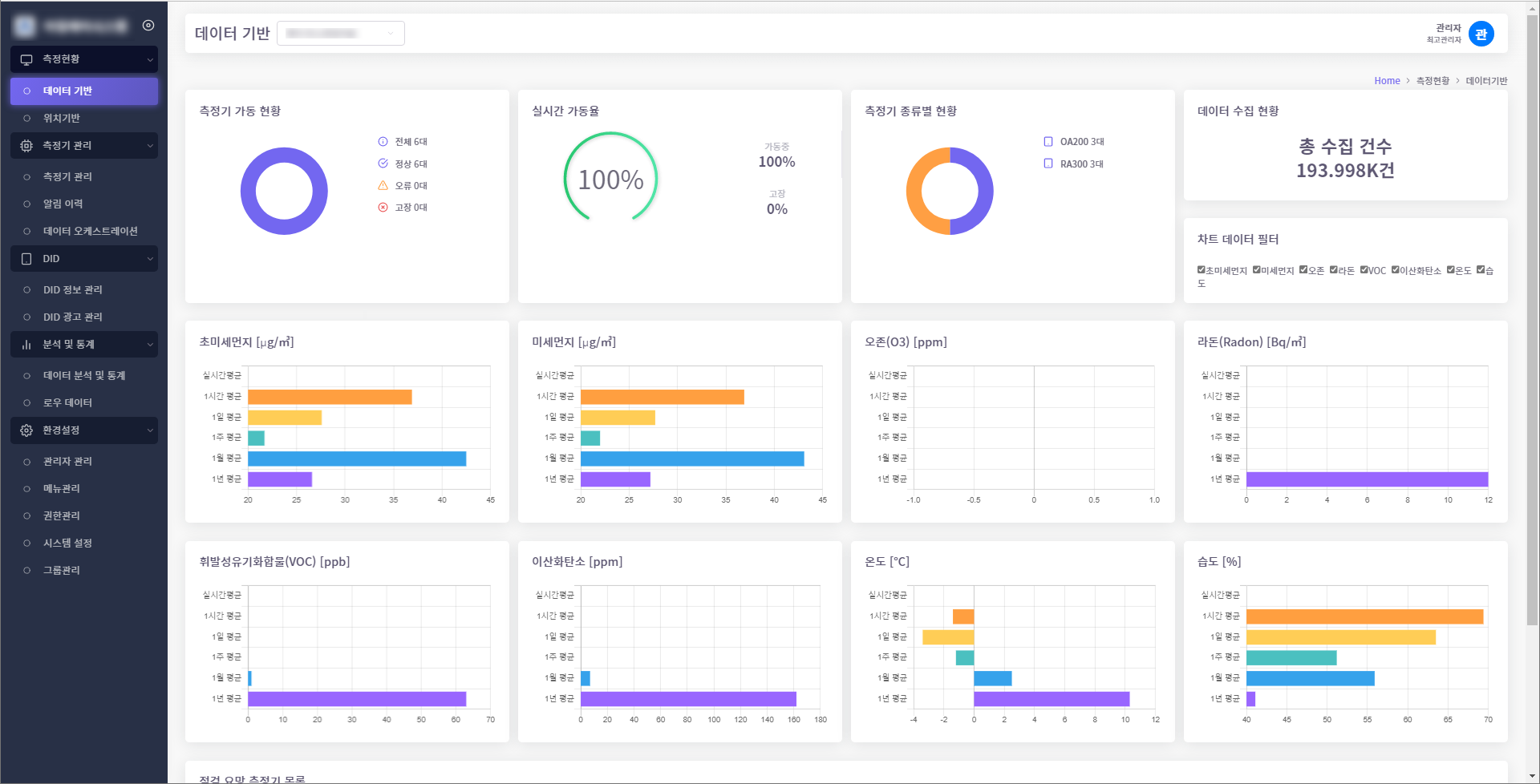Open the 위치기반 menu item
Screen dimensions: 1540x784
tap(62, 119)
